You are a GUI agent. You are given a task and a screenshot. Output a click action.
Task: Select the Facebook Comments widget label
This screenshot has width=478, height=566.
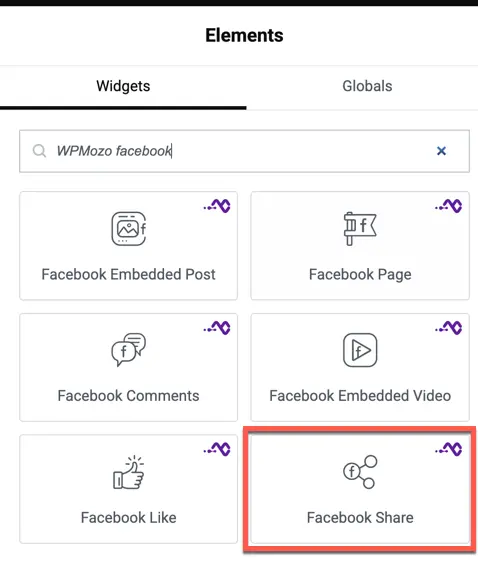coord(129,396)
